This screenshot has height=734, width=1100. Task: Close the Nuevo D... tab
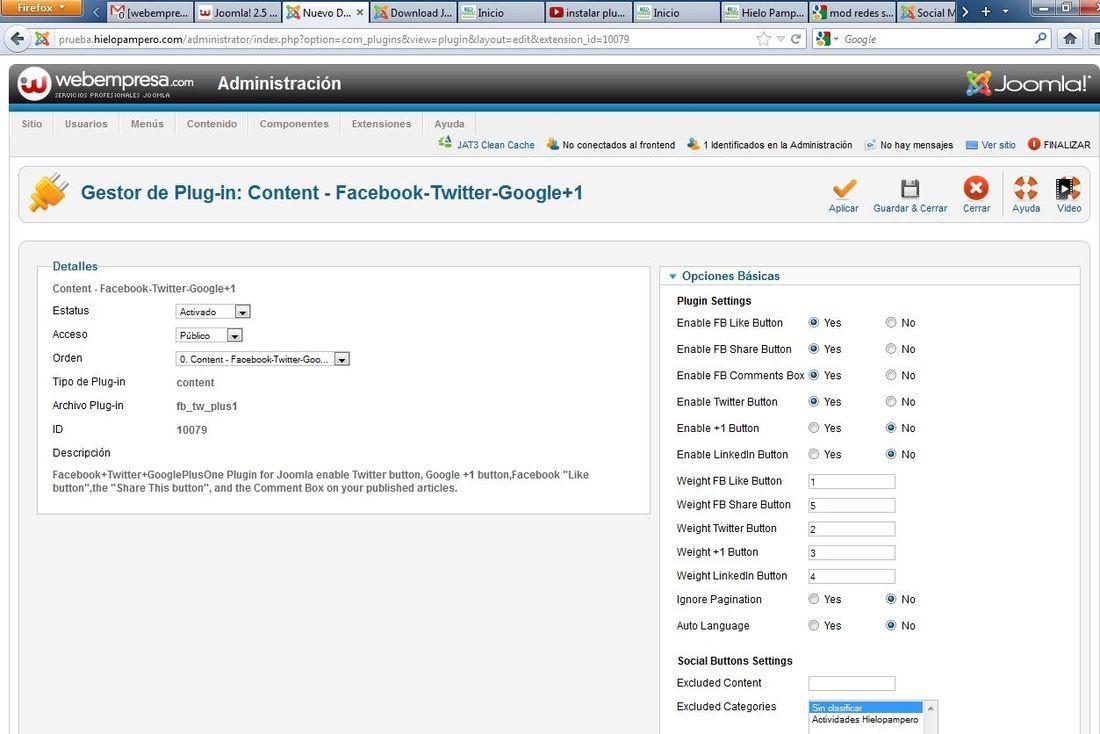360,13
